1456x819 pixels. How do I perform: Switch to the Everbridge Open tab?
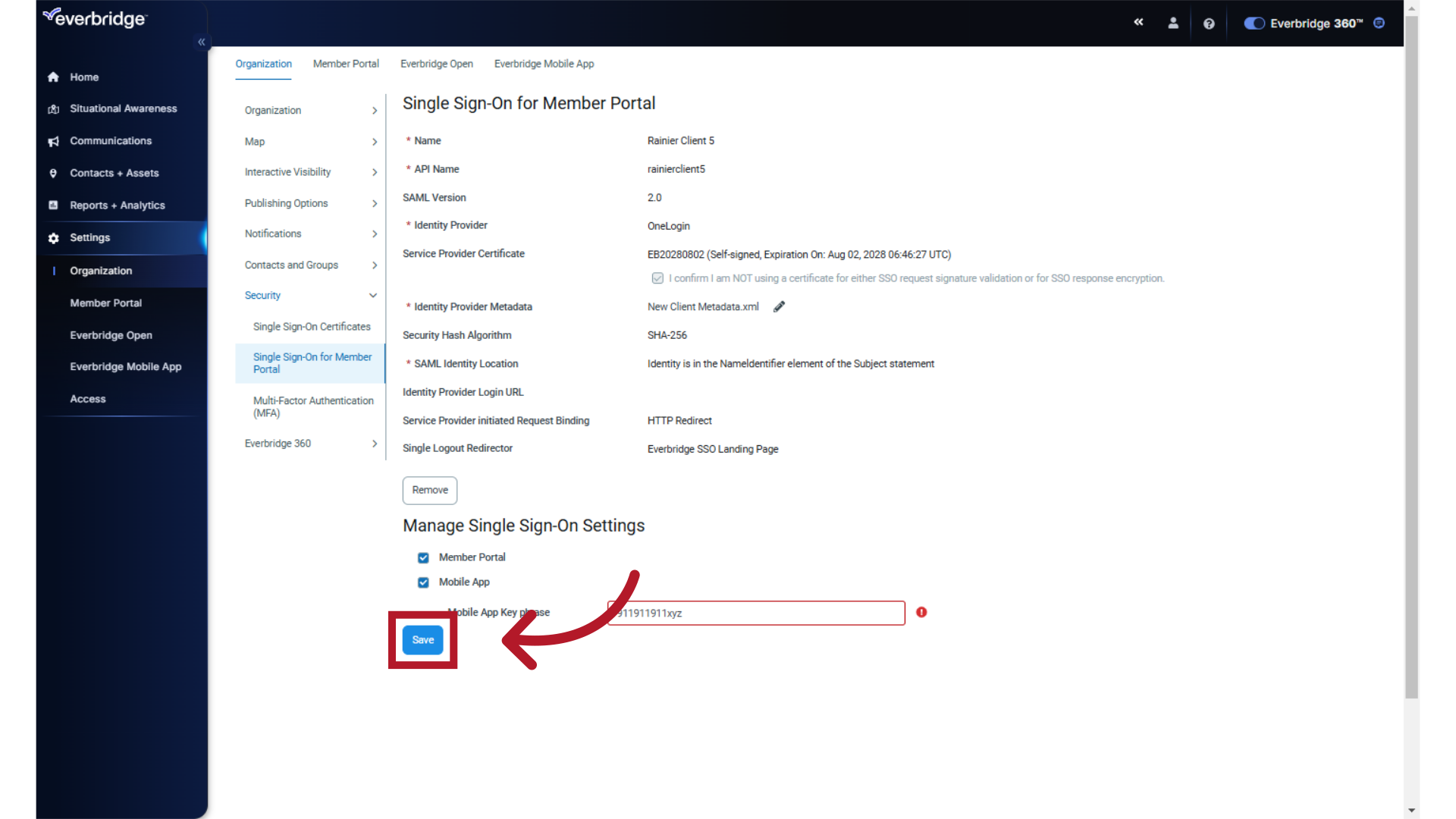[437, 64]
